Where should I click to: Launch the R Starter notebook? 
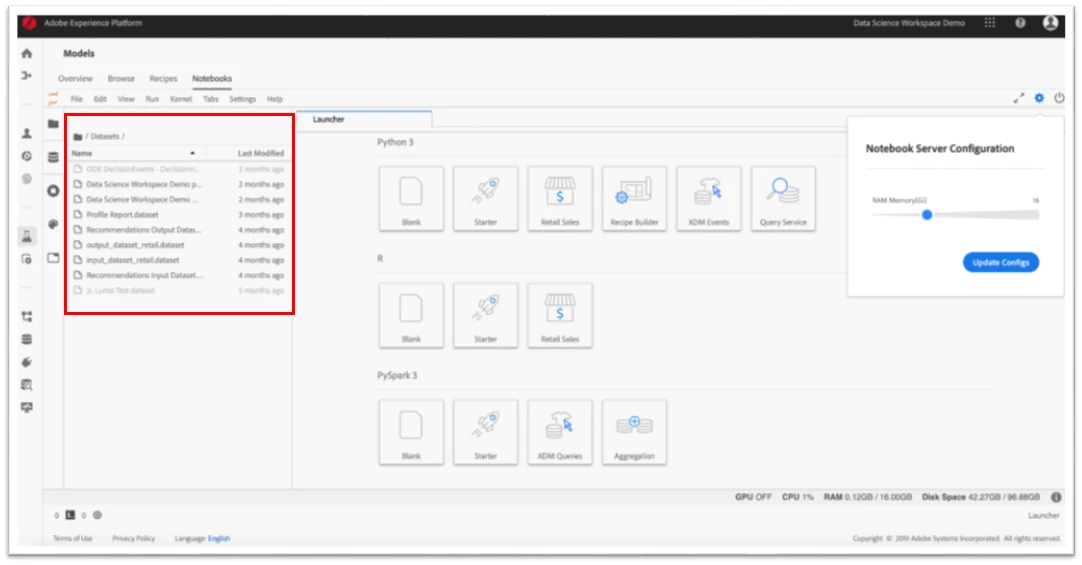[486, 315]
